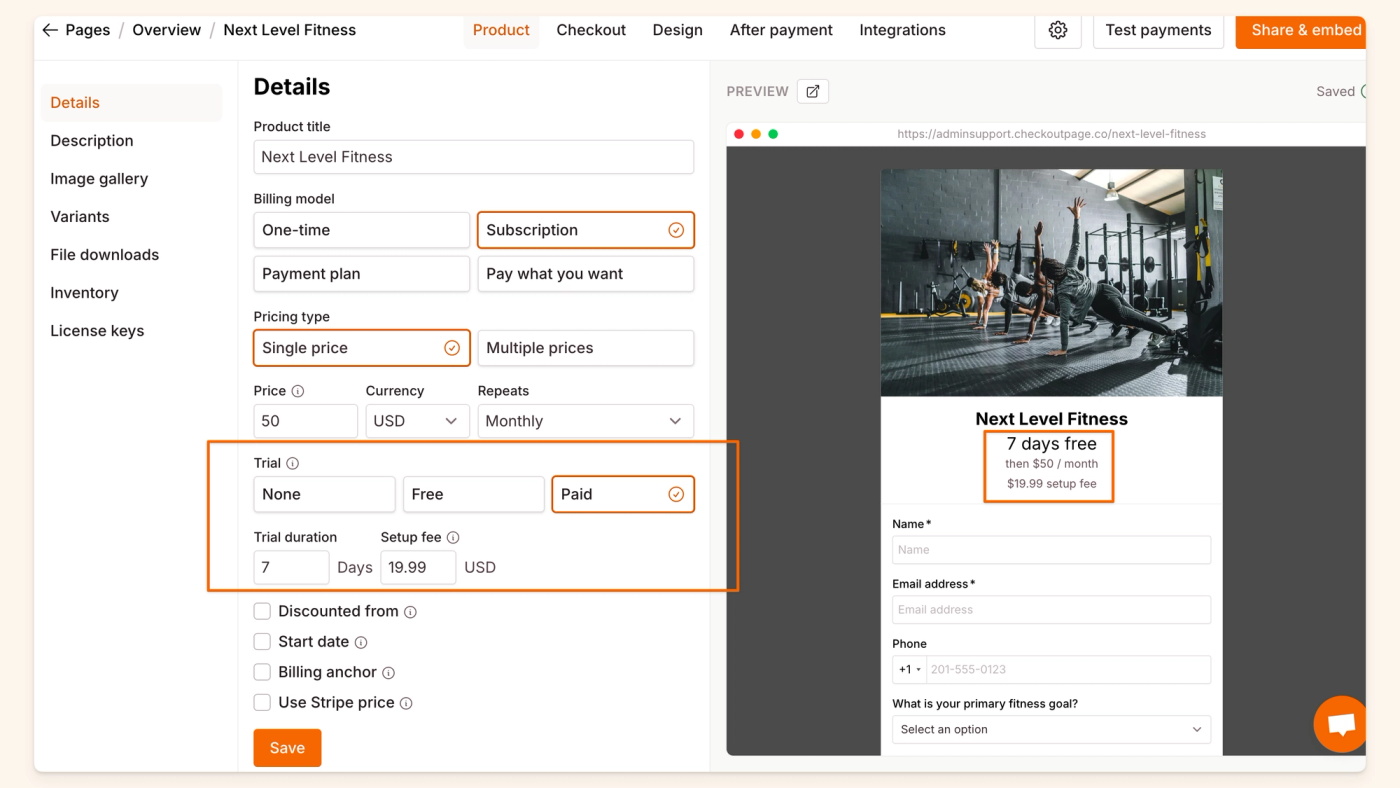Click the Save button
1400x788 pixels.
[x=287, y=748]
